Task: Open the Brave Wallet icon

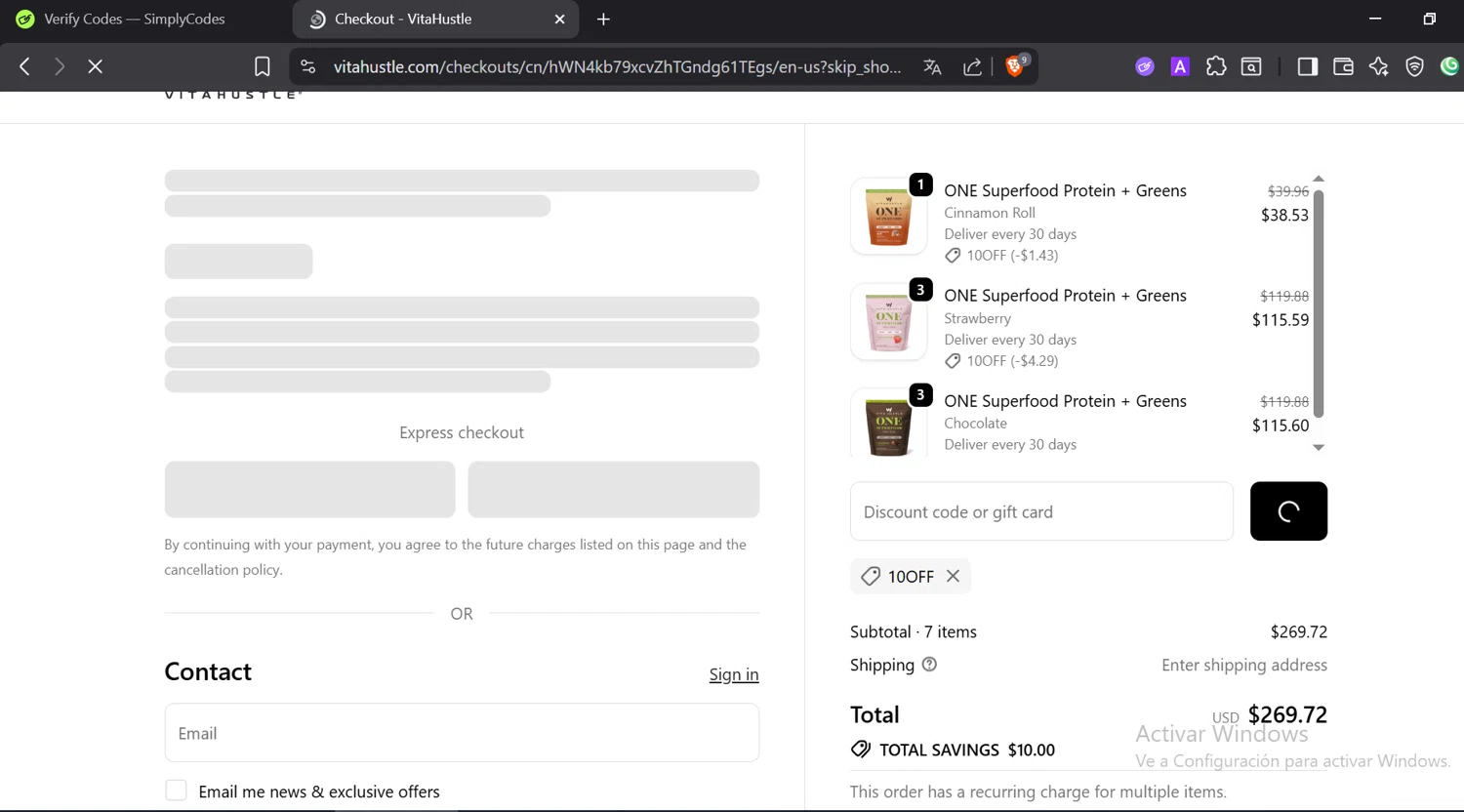Action: (1343, 66)
